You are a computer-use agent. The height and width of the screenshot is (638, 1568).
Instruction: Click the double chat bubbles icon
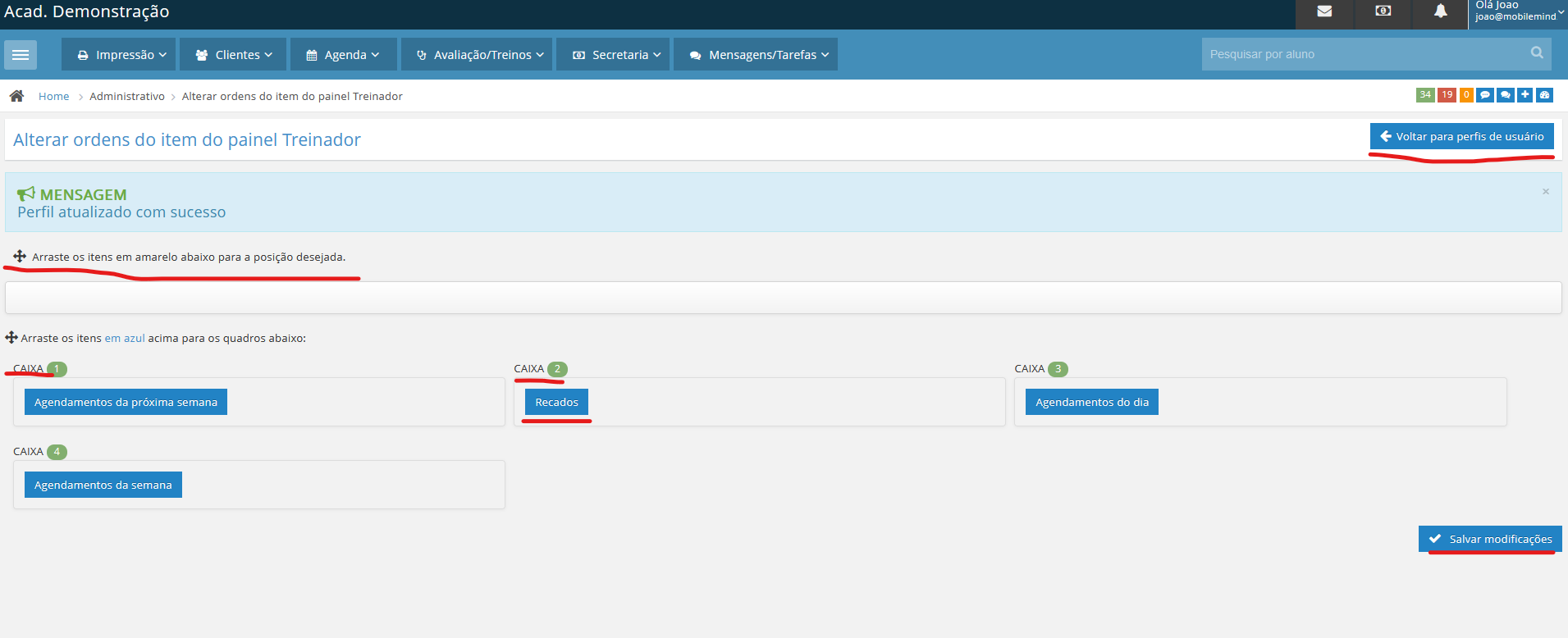(x=1505, y=95)
